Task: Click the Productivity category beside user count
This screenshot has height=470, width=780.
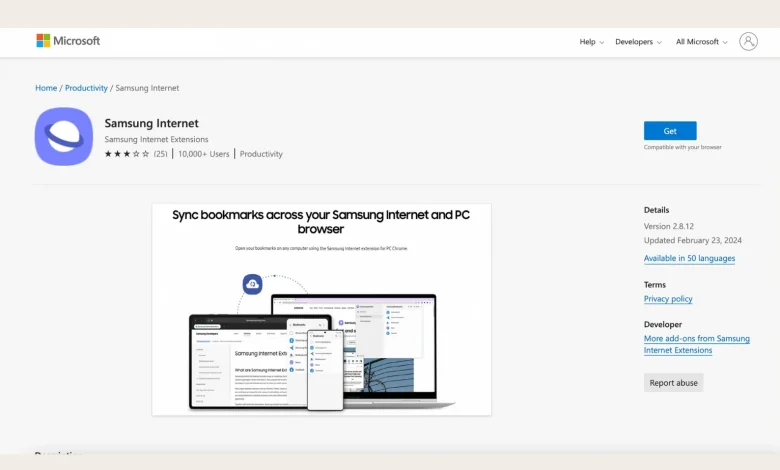Action: tap(261, 154)
